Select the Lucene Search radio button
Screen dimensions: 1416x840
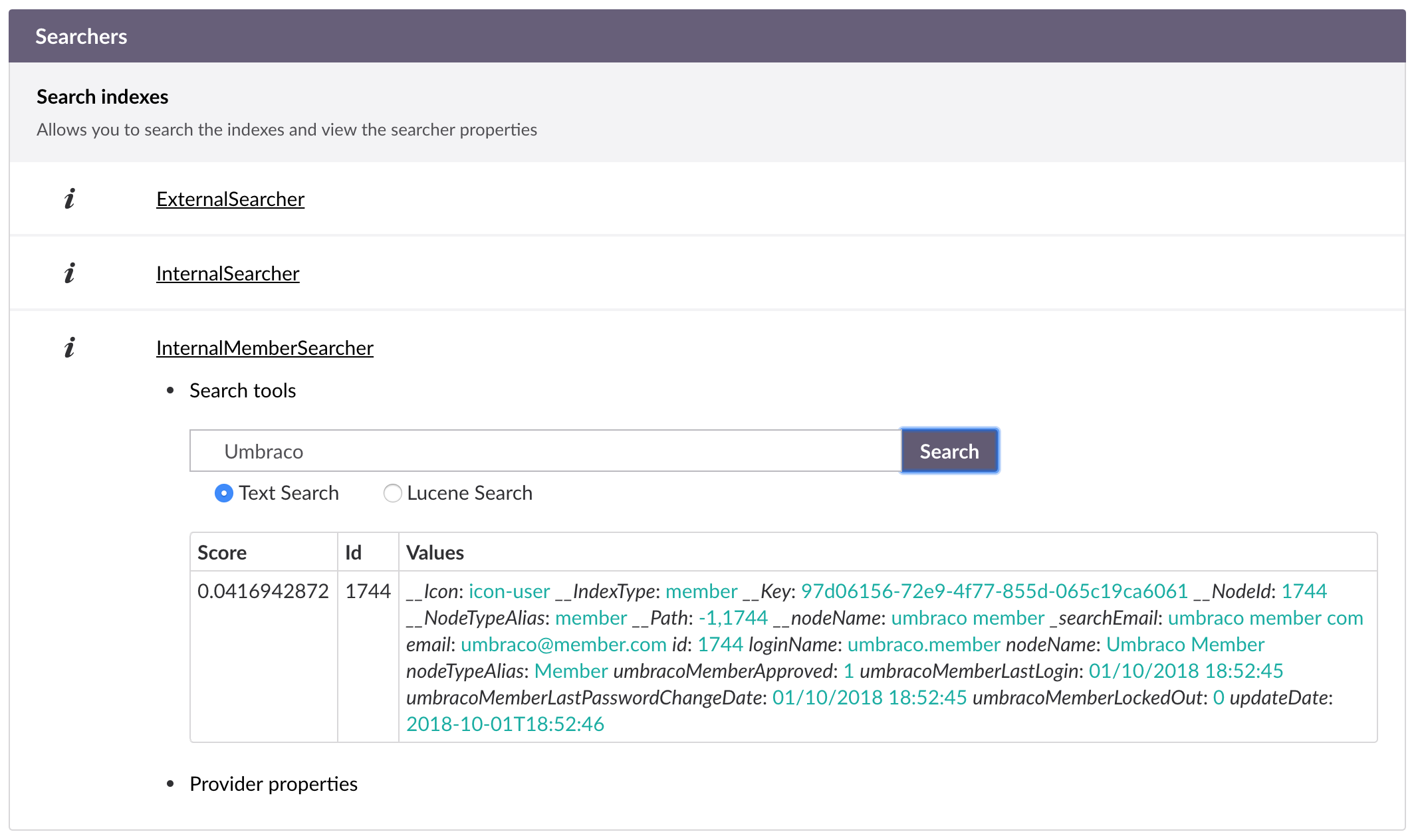[392, 493]
